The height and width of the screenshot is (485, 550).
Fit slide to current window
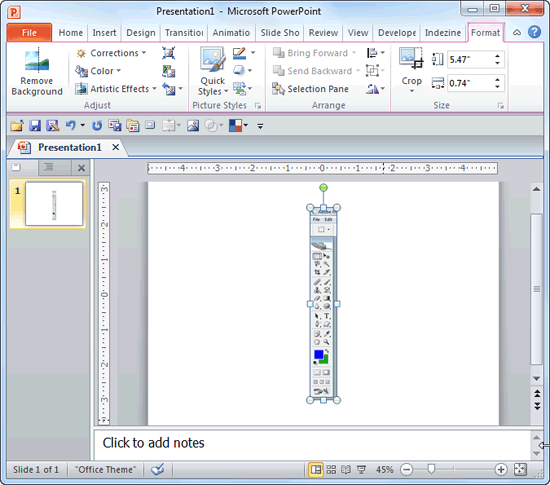pyautogui.click(x=520, y=469)
